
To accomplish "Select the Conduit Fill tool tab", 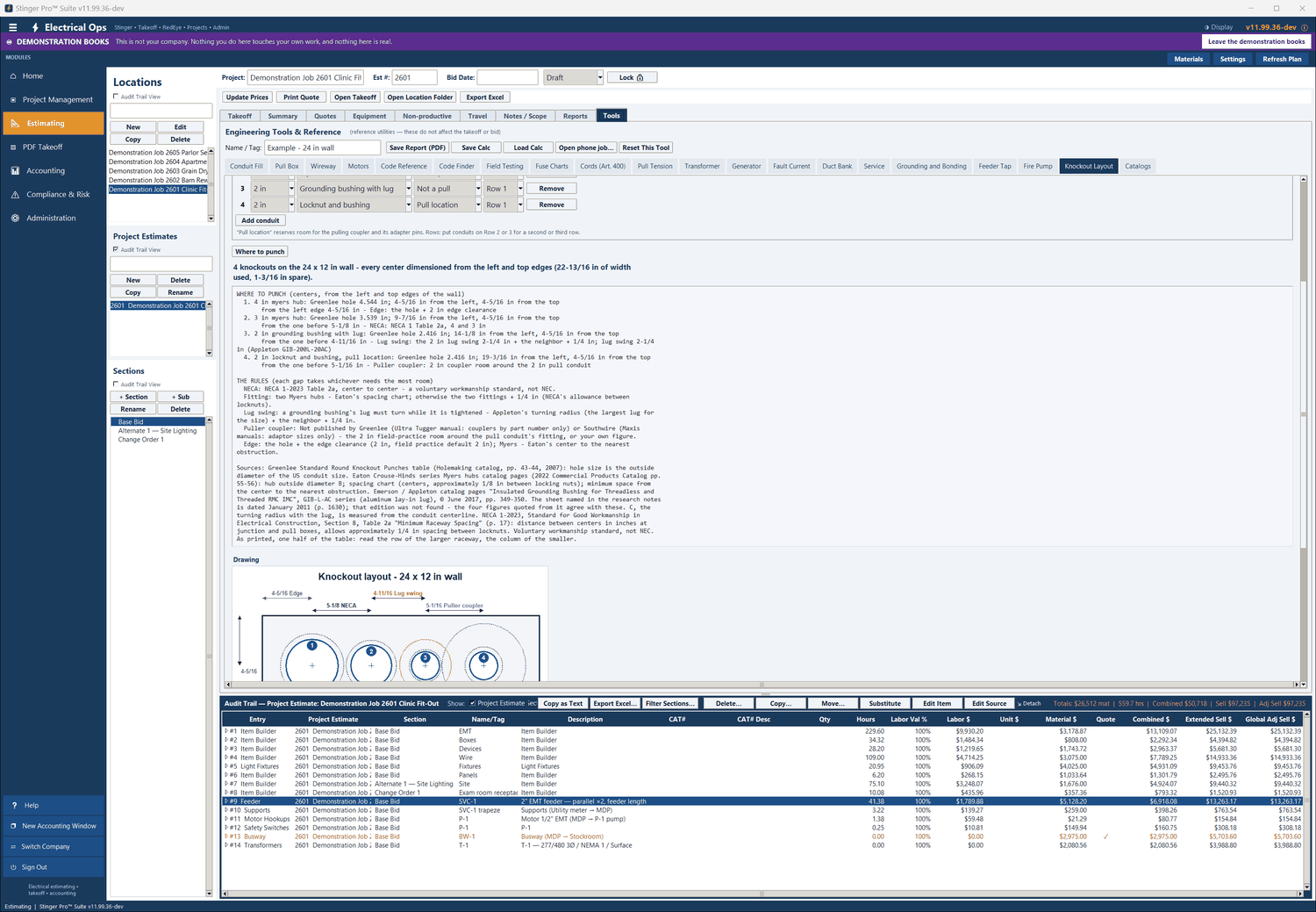I will coord(247,166).
